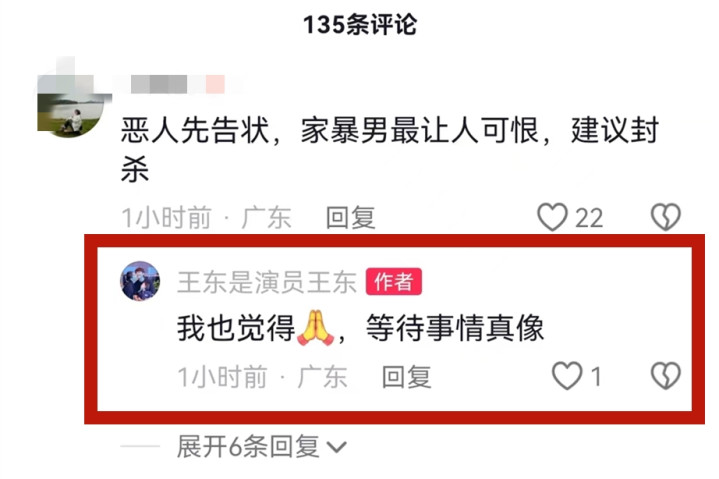
Task: Like the author's reply with heart icon
Action: point(567,376)
